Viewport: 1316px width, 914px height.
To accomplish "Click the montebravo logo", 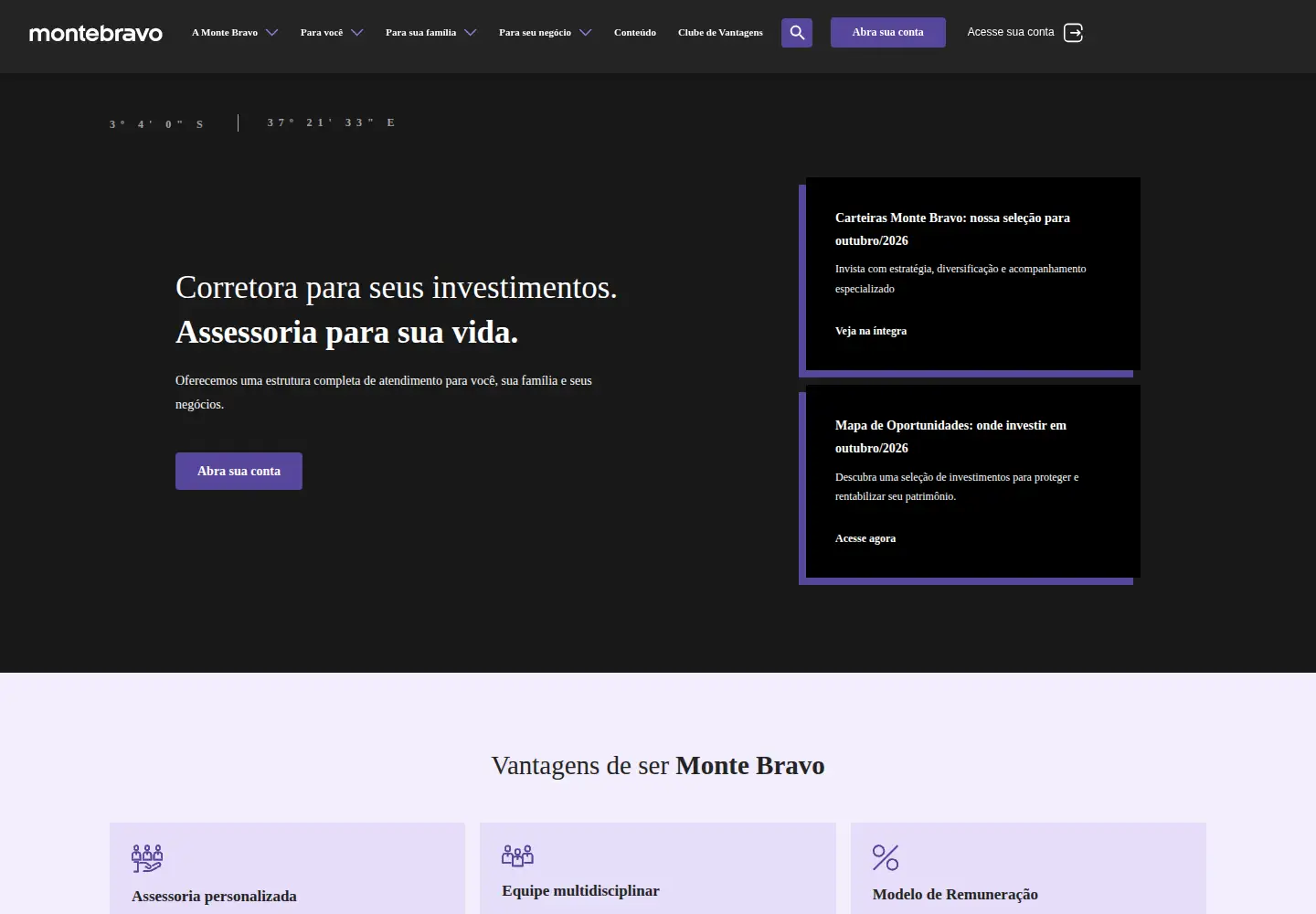I will click(x=96, y=34).
